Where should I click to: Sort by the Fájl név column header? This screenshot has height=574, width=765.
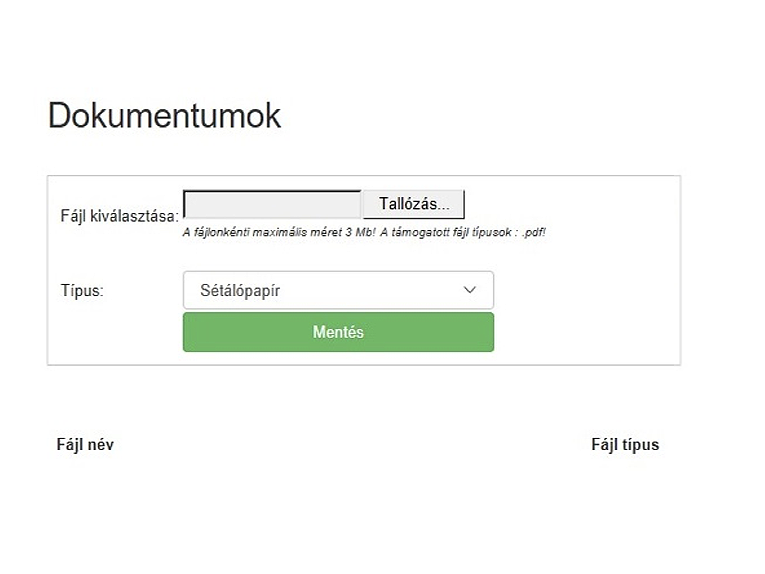[85, 445]
